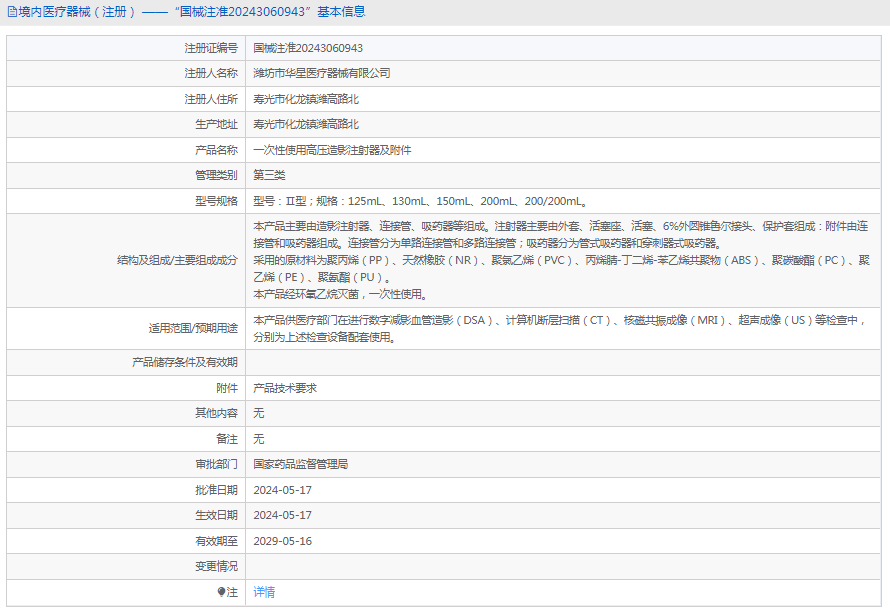Viewport: 890px width, 613px height.
Task: Select registration number 国械注准20243060943 value
Action: point(308,48)
